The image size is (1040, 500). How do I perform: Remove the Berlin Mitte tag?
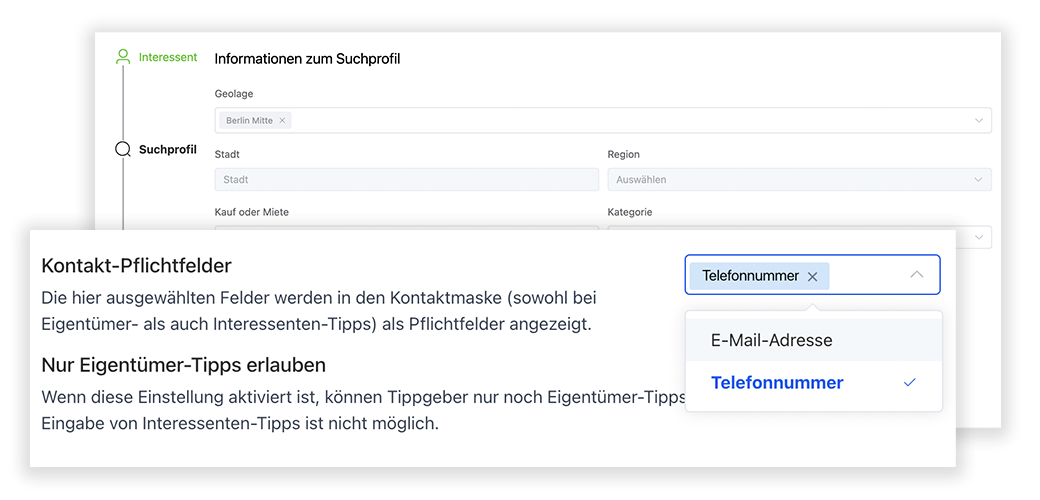(x=282, y=121)
